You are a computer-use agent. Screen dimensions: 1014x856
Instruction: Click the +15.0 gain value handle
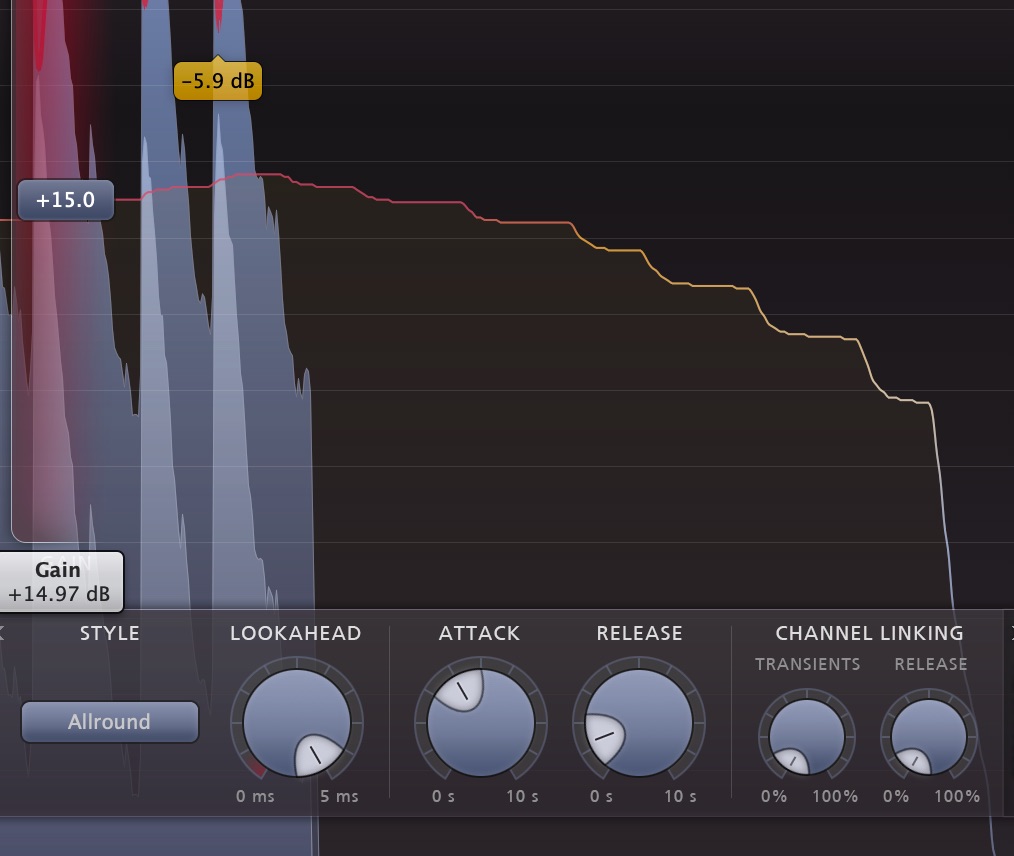66,200
